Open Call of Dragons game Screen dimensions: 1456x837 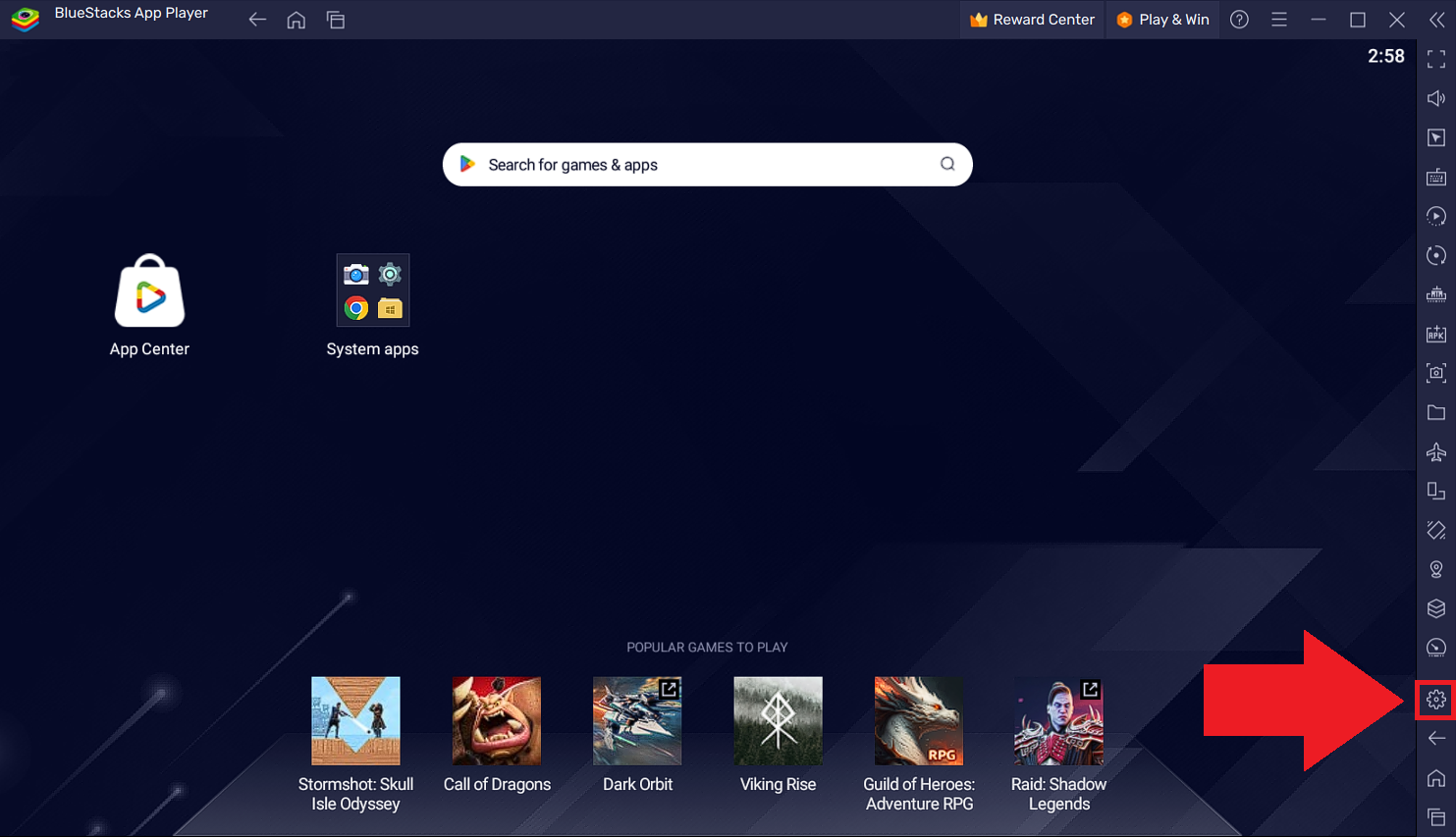point(497,735)
